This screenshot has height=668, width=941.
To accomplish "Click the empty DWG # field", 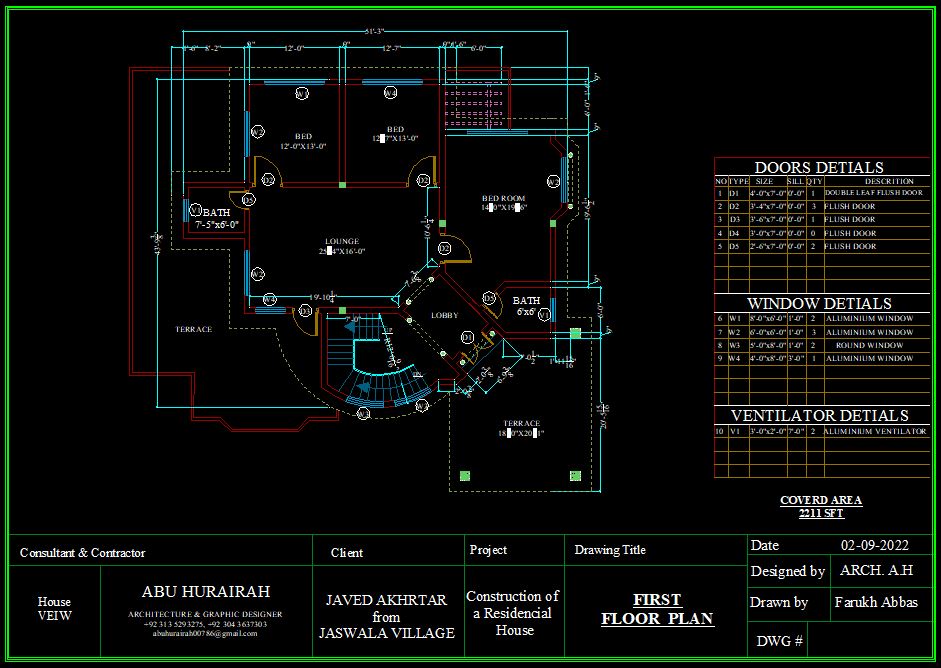I will (870, 640).
